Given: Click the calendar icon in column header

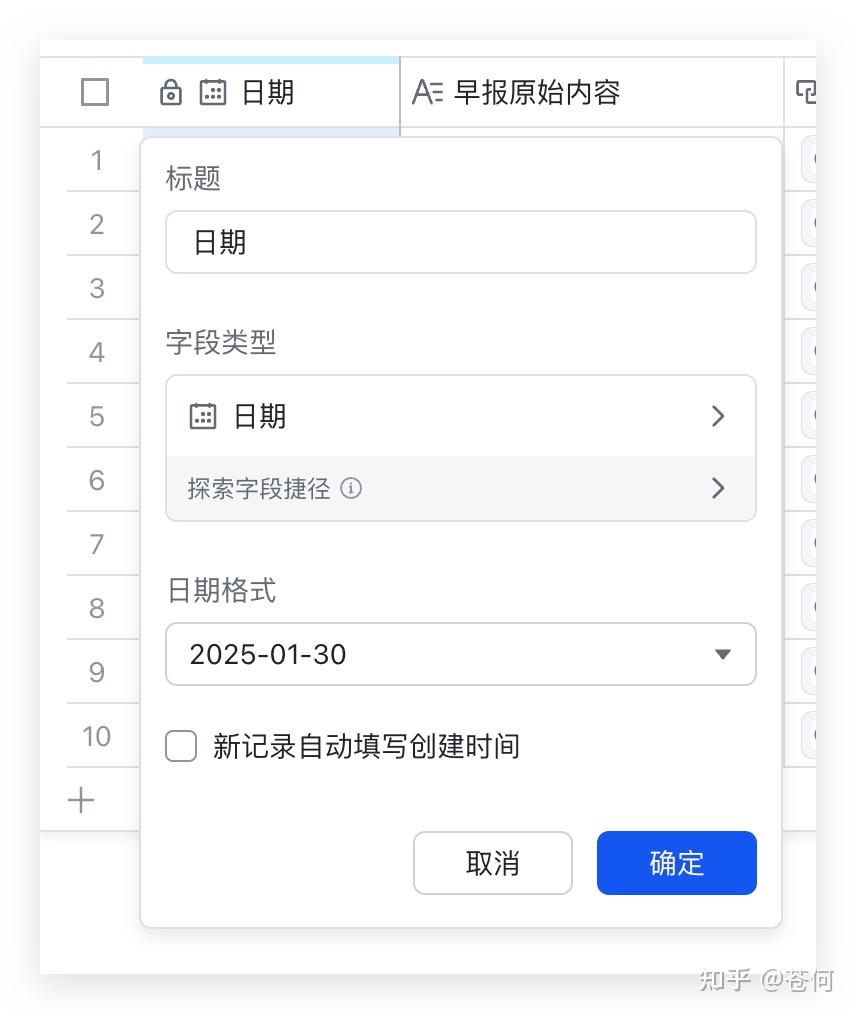Looking at the screenshot, I should coord(212,92).
